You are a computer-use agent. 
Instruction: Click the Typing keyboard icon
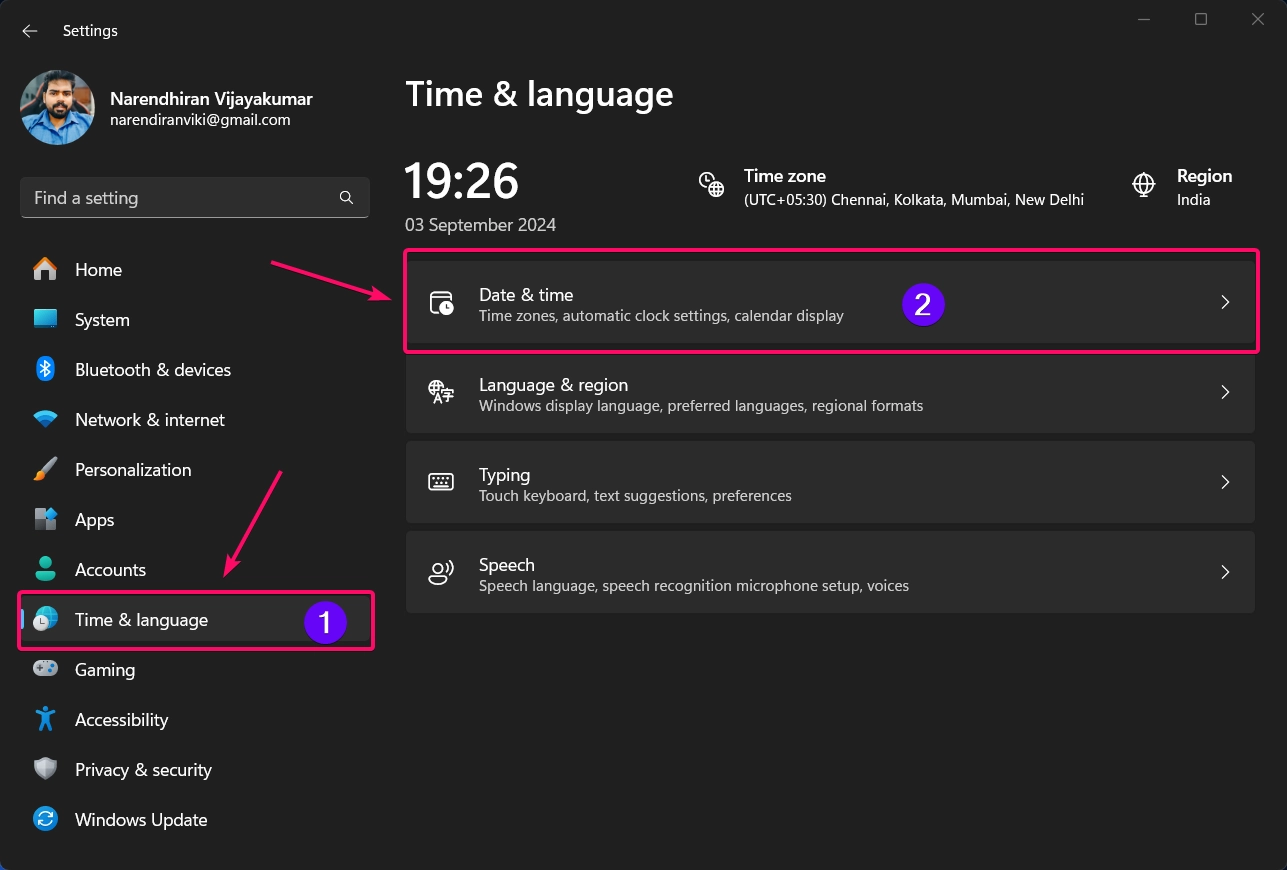(441, 482)
